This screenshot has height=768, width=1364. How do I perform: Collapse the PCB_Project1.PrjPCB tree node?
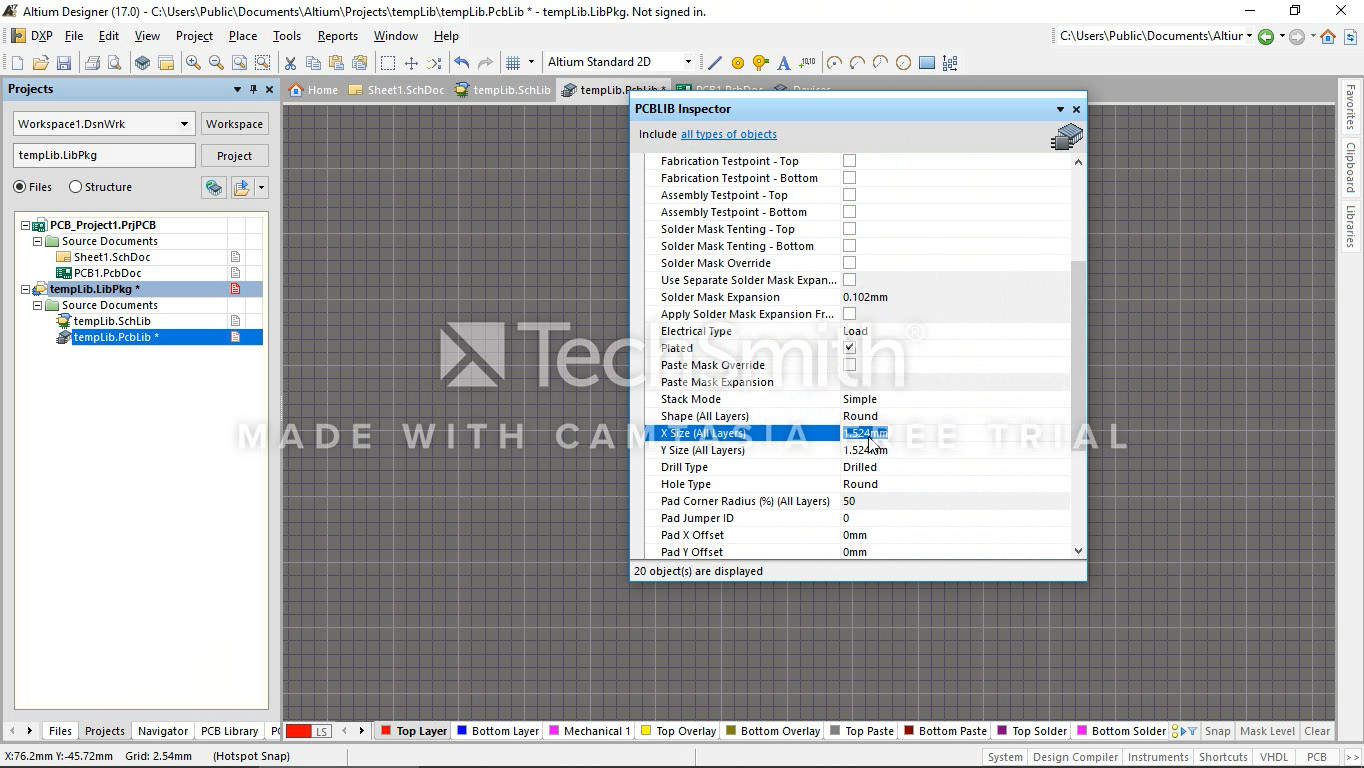[x=26, y=225]
